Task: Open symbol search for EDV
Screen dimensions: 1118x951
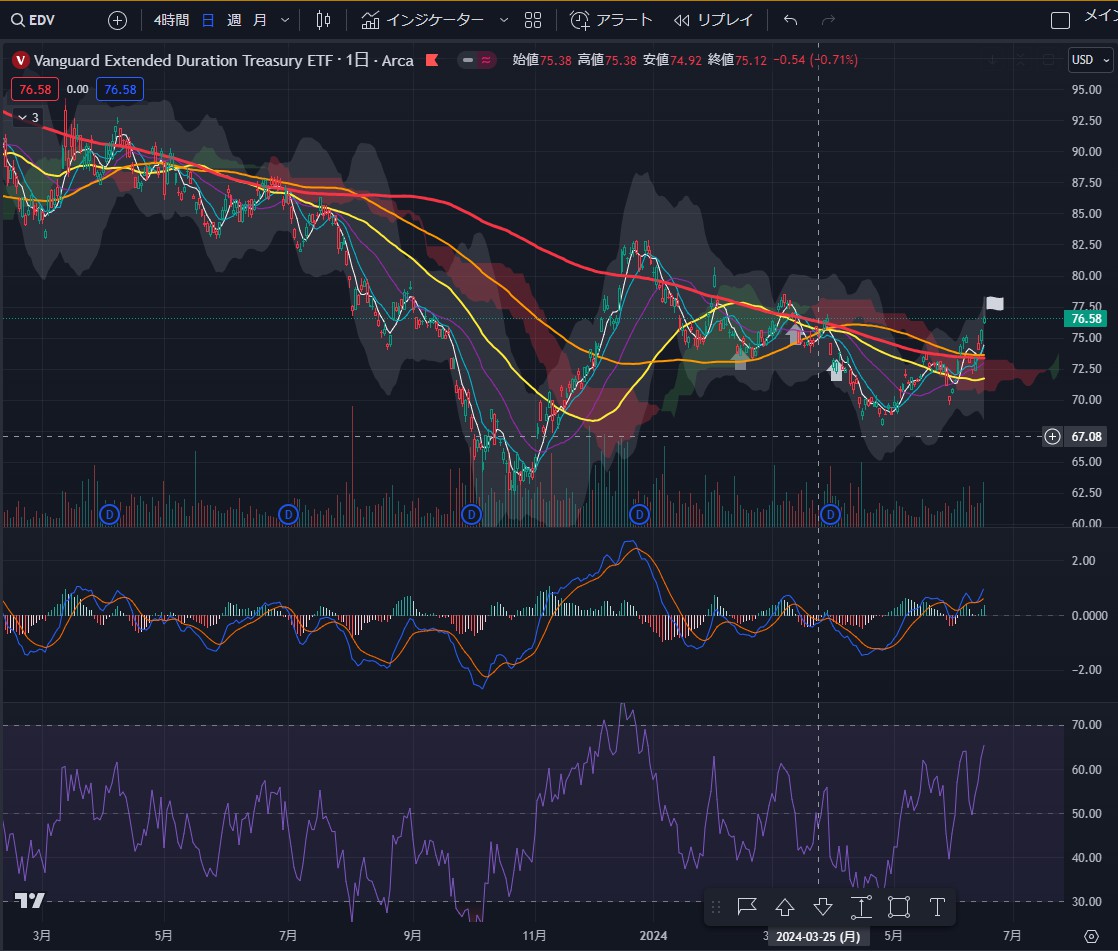Action: tap(34, 20)
